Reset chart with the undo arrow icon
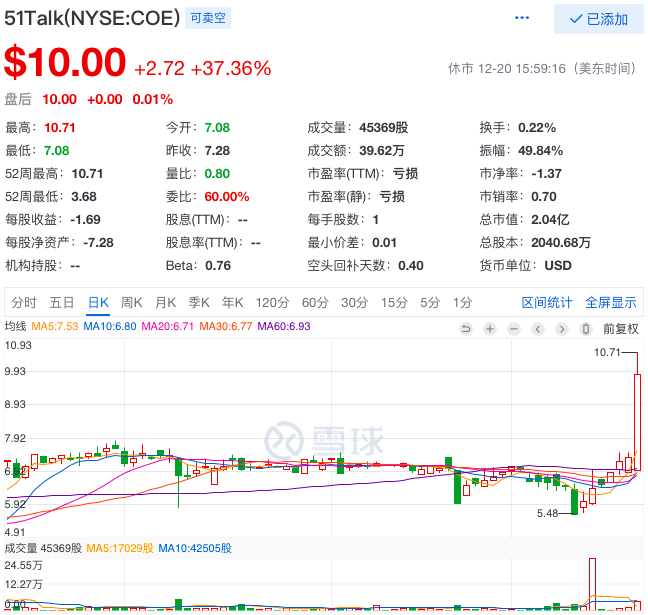 (466, 329)
